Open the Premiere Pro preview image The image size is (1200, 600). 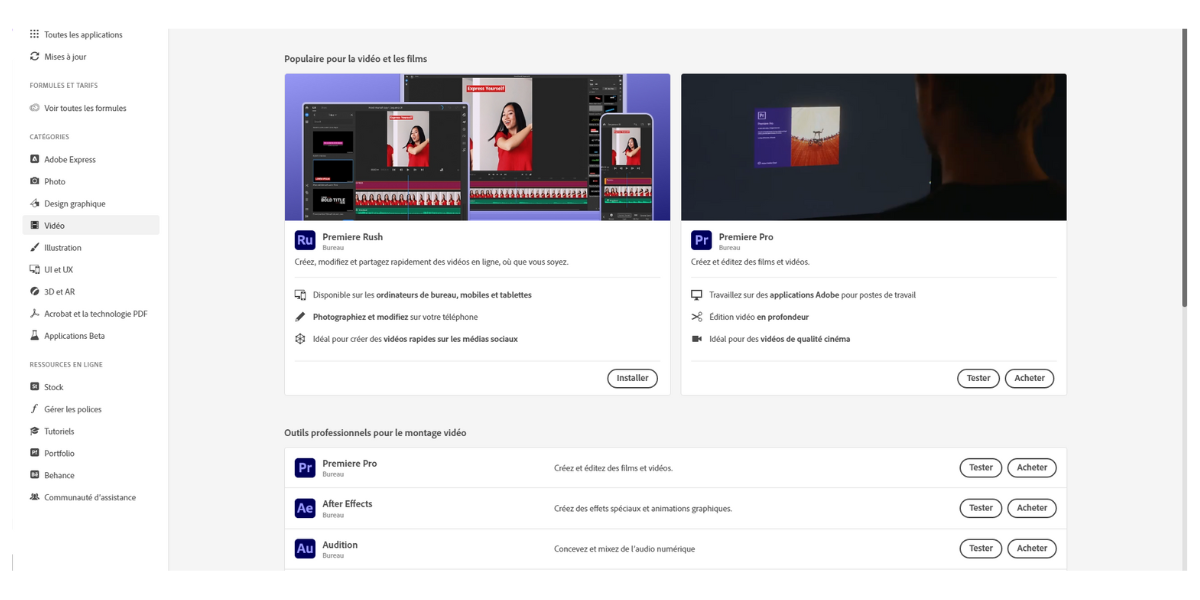[x=874, y=147]
